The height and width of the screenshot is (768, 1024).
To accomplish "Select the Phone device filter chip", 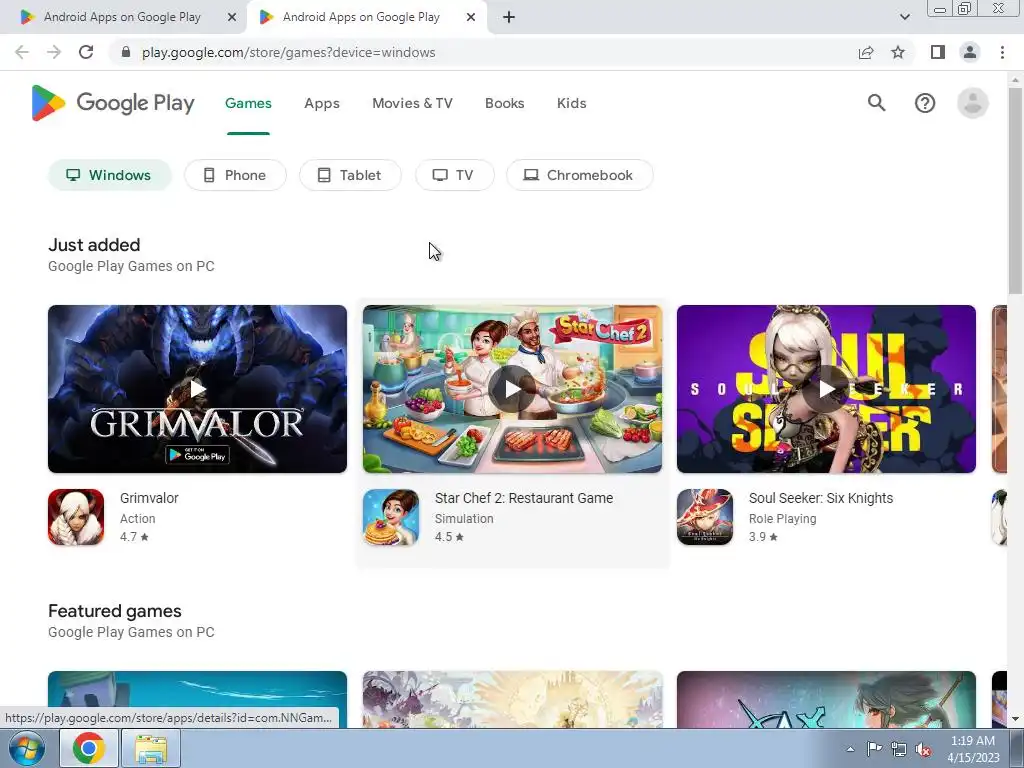I will 235,175.
